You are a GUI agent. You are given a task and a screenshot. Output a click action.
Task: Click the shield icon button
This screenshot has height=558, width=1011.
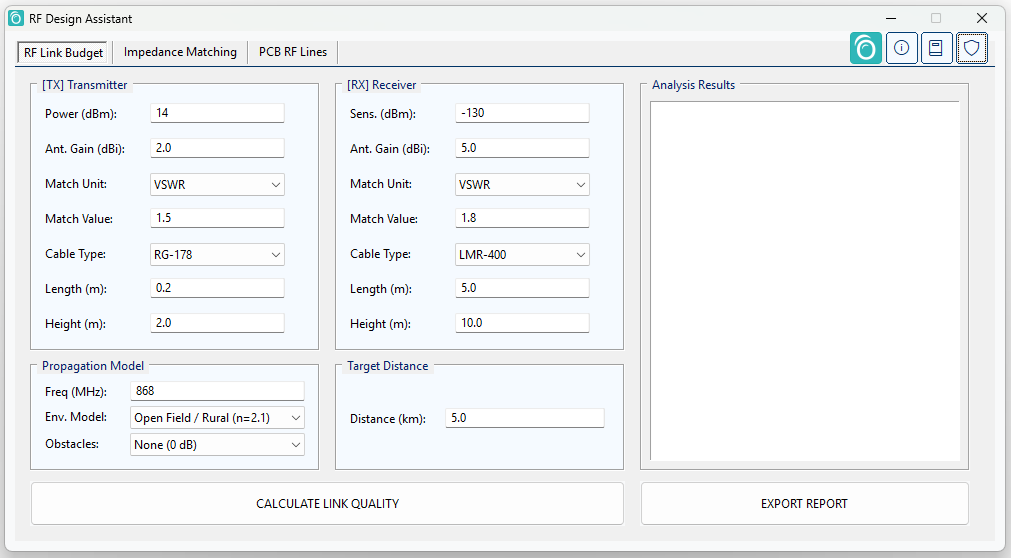[x=971, y=48]
